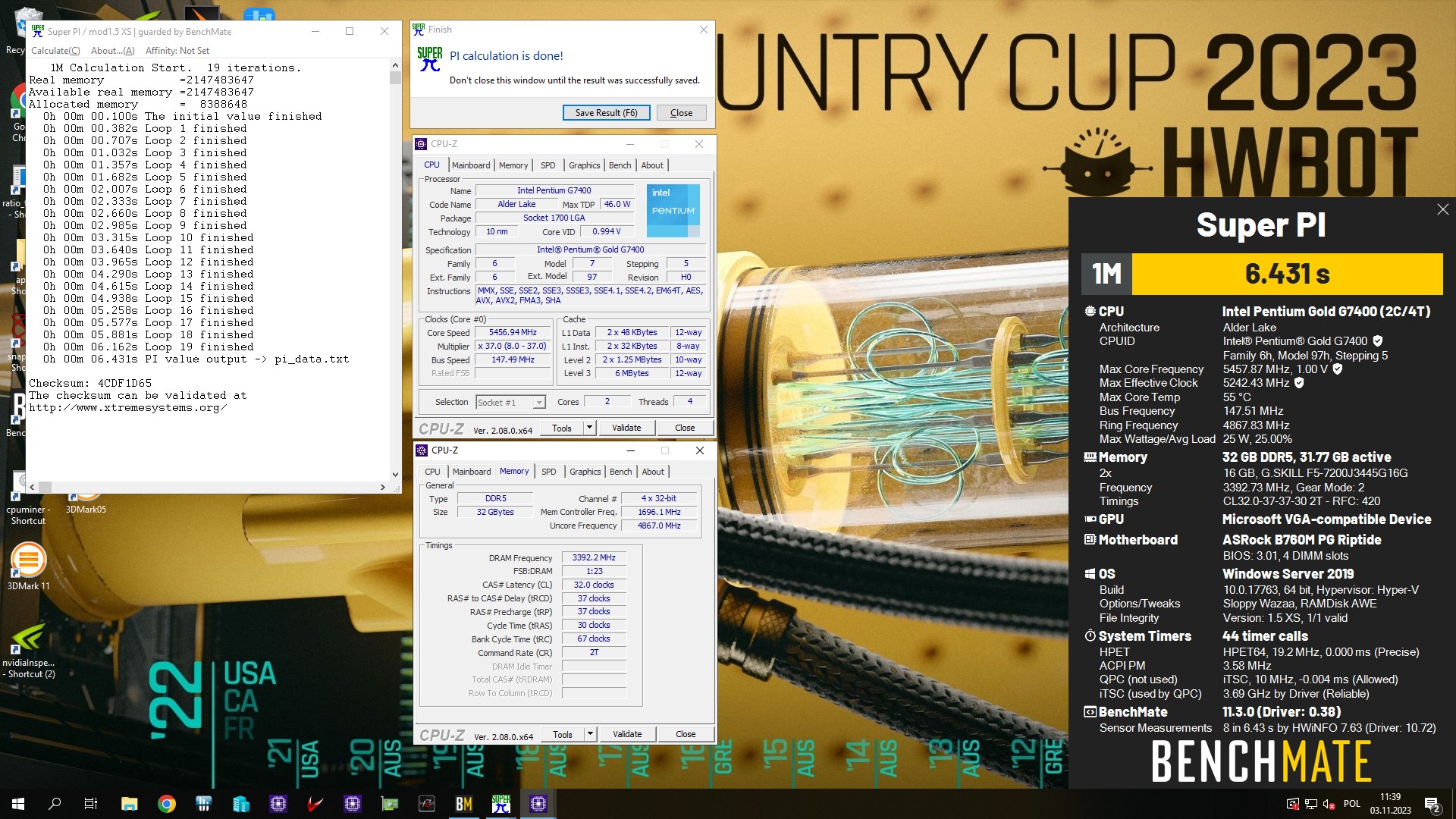
Task: Open nvidiaInspector desktop shortcut
Action: (x=28, y=651)
